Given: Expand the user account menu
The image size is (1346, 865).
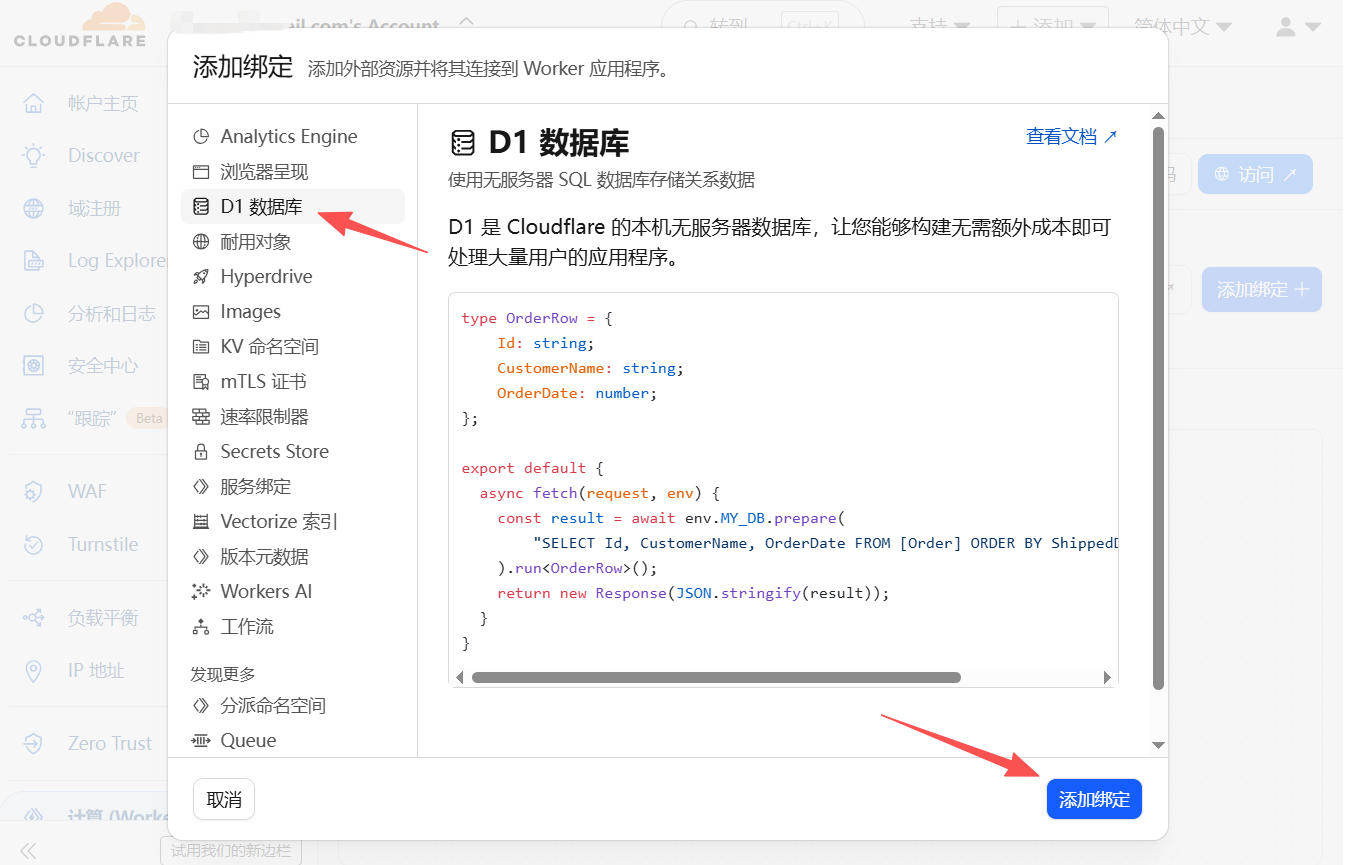Looking at the screenshot, I should click(x=1298, y=27).
